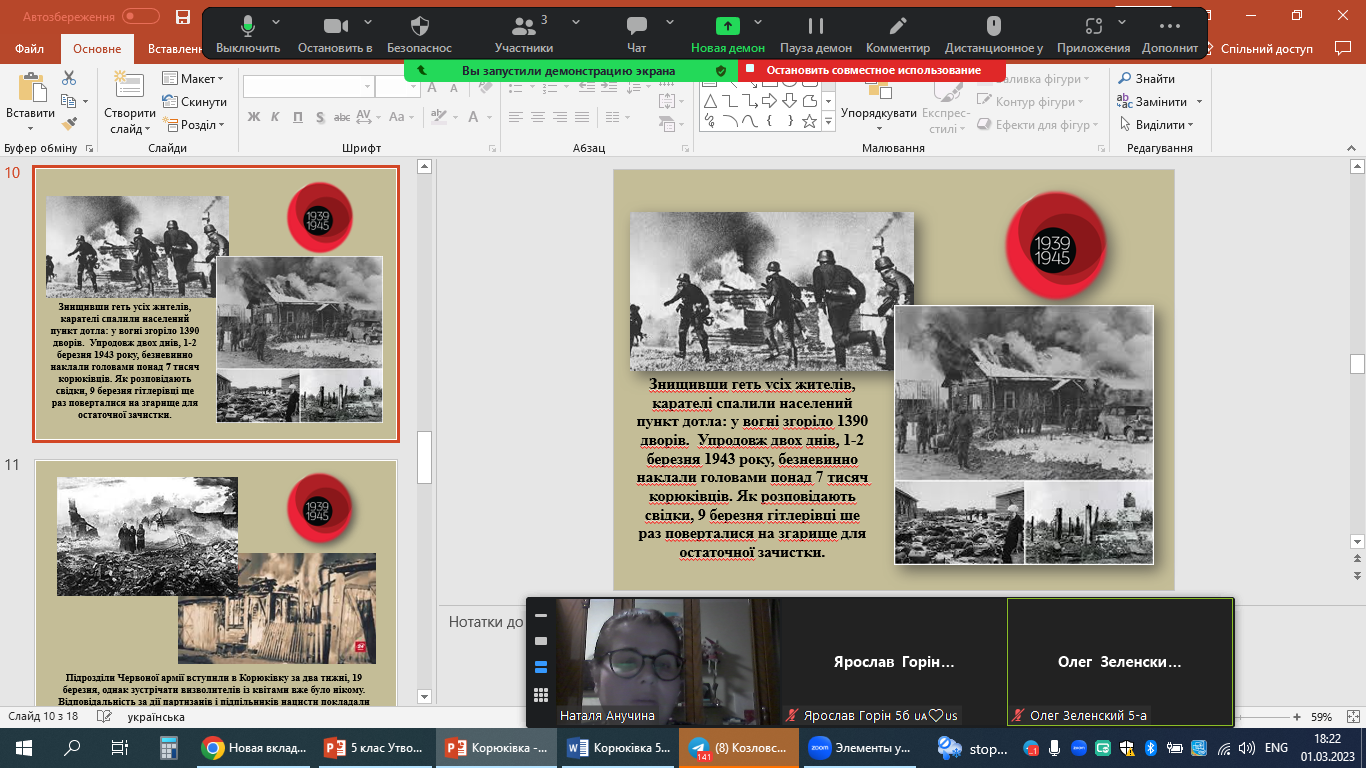
Task: Open the Створити слайд dropdown arrow
Action: click(x=147, y=129)
